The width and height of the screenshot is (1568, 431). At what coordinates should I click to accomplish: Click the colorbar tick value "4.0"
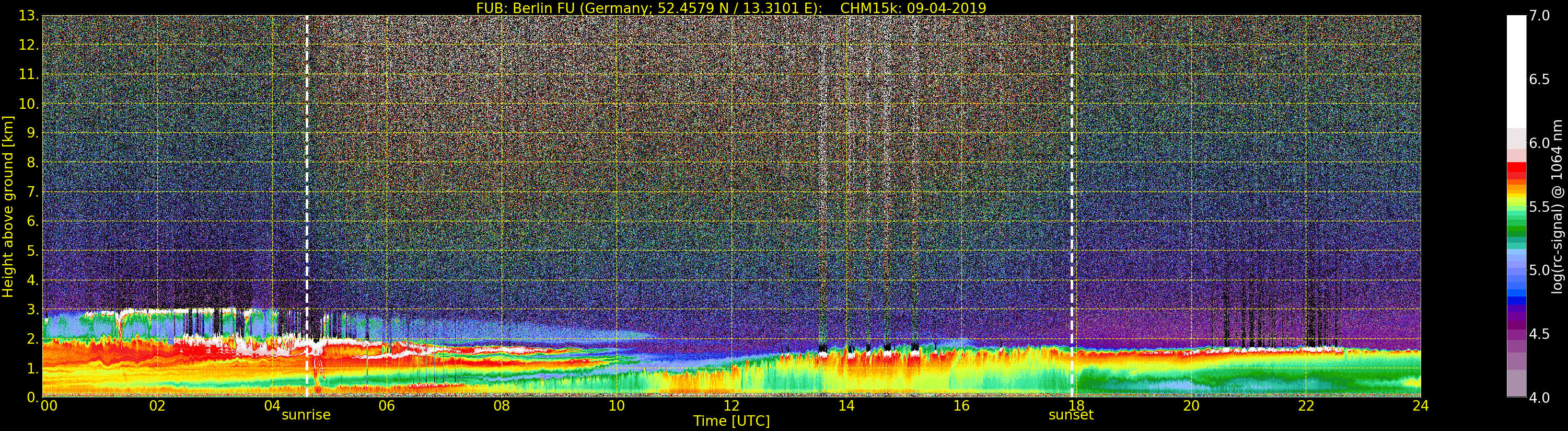tap(1539, 398)
